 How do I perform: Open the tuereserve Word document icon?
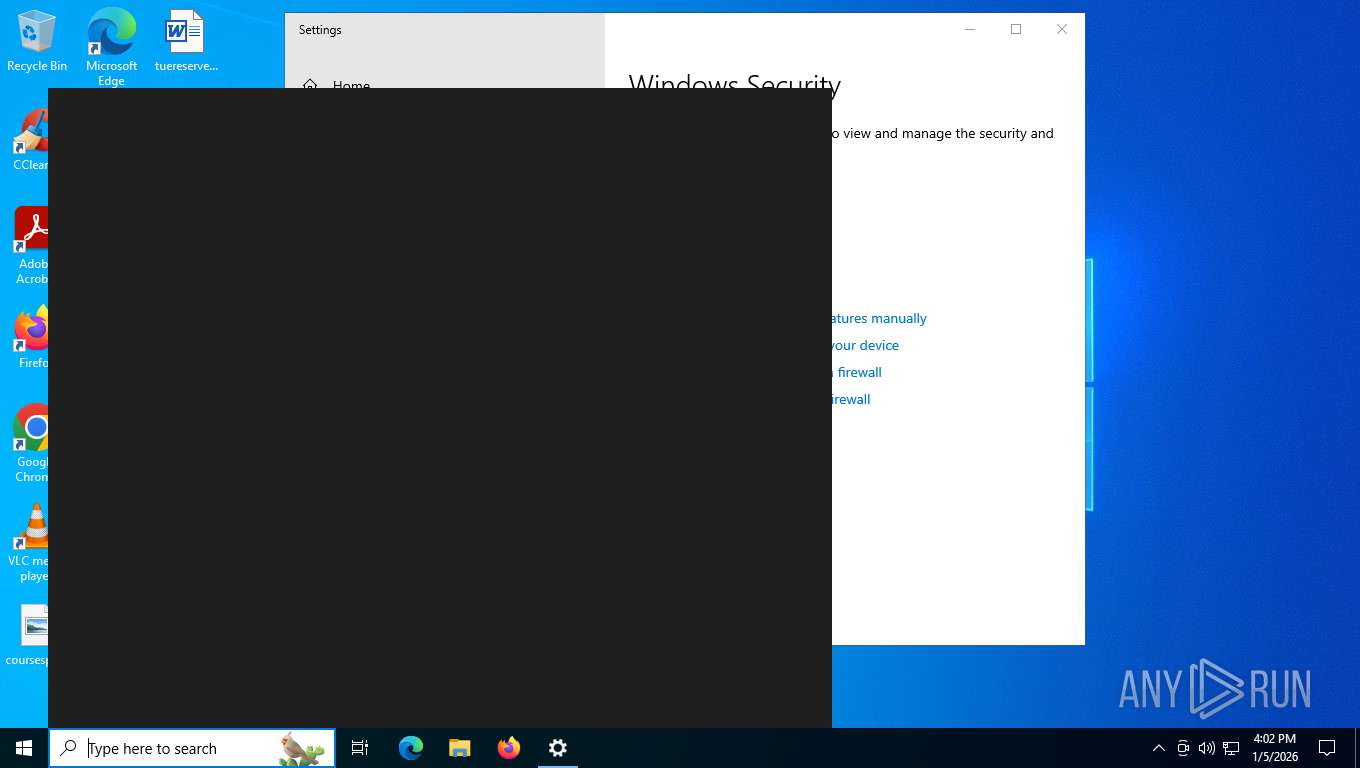[x=186, y=41]
